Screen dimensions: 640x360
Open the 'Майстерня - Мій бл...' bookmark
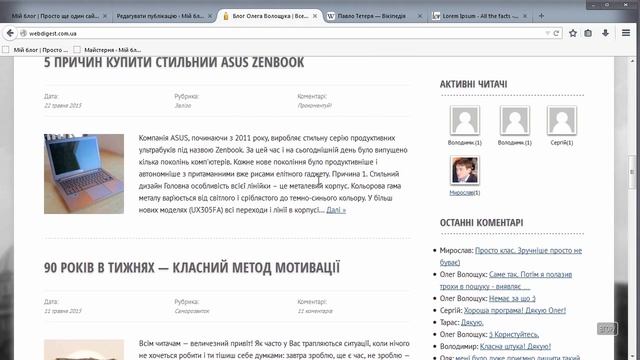(108, 50)
